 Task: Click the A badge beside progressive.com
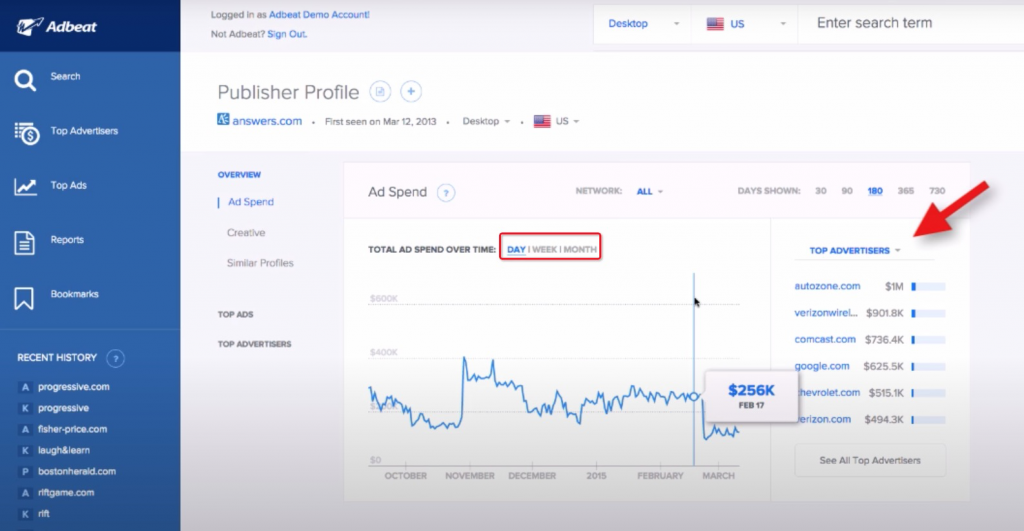tap(25, 387)
